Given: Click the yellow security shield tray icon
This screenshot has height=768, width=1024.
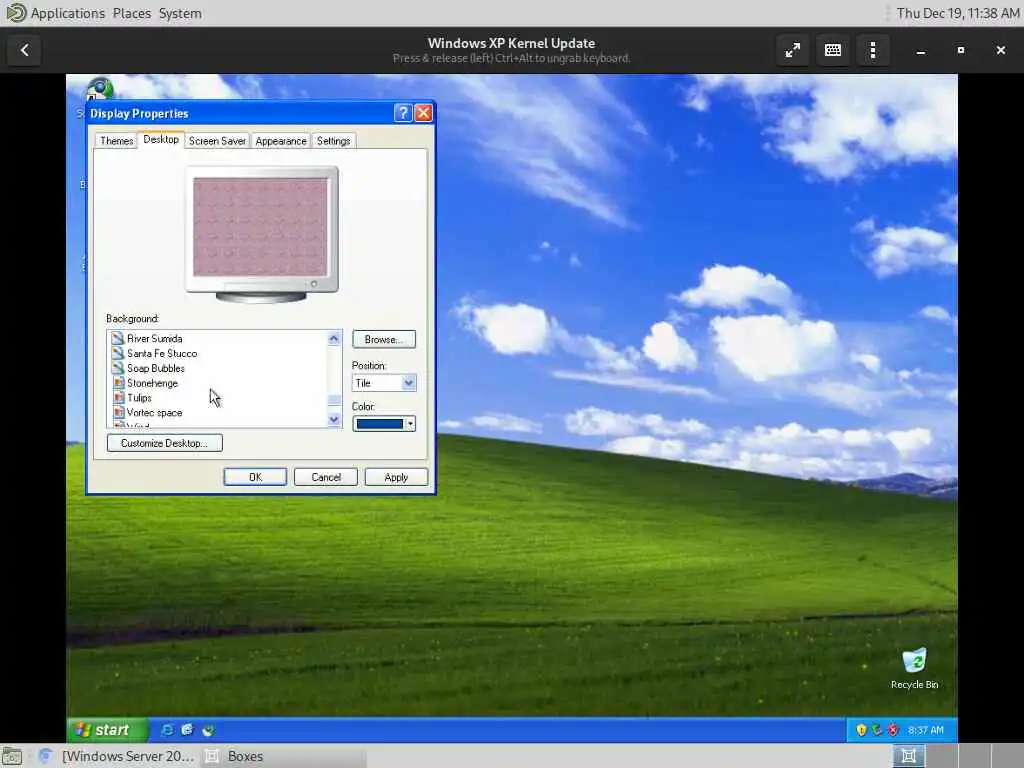Looking at the screenshot, I should 861,730.
